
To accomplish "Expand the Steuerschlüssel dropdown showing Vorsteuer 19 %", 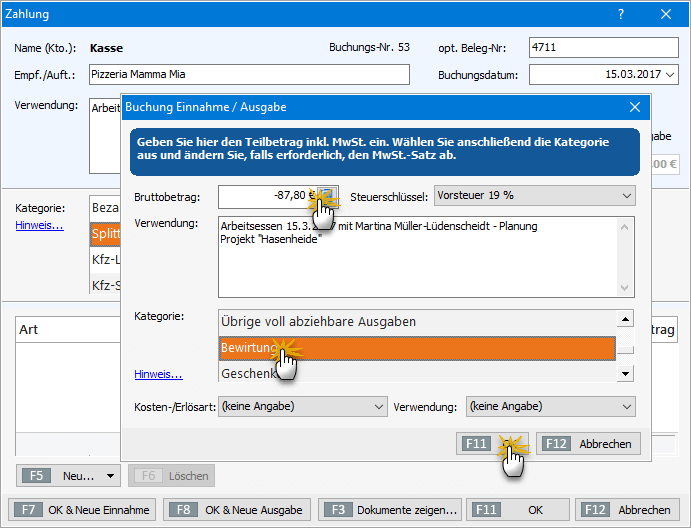I will coord(626,196).
